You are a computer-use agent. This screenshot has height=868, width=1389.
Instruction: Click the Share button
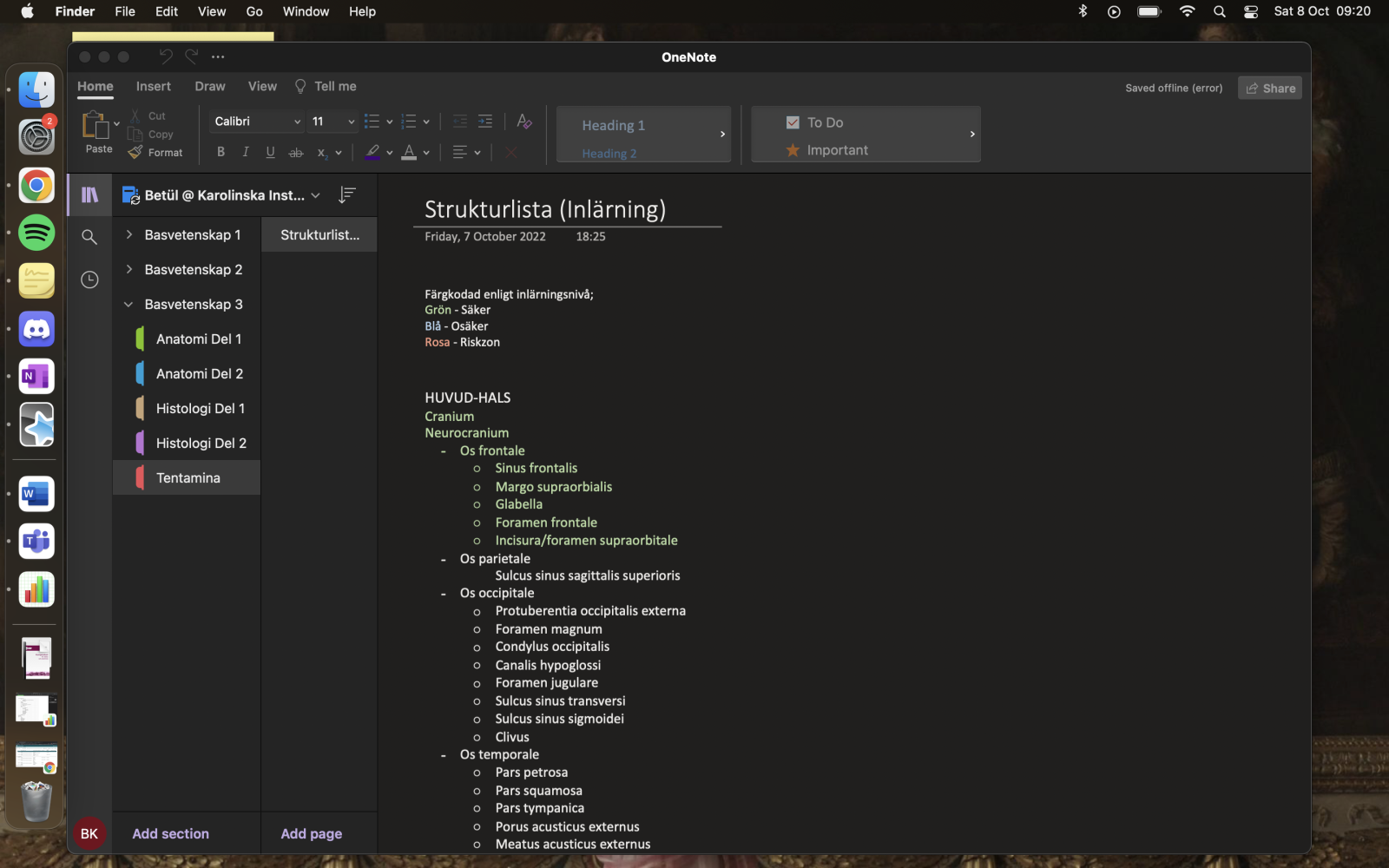[x=1269, y=88]
